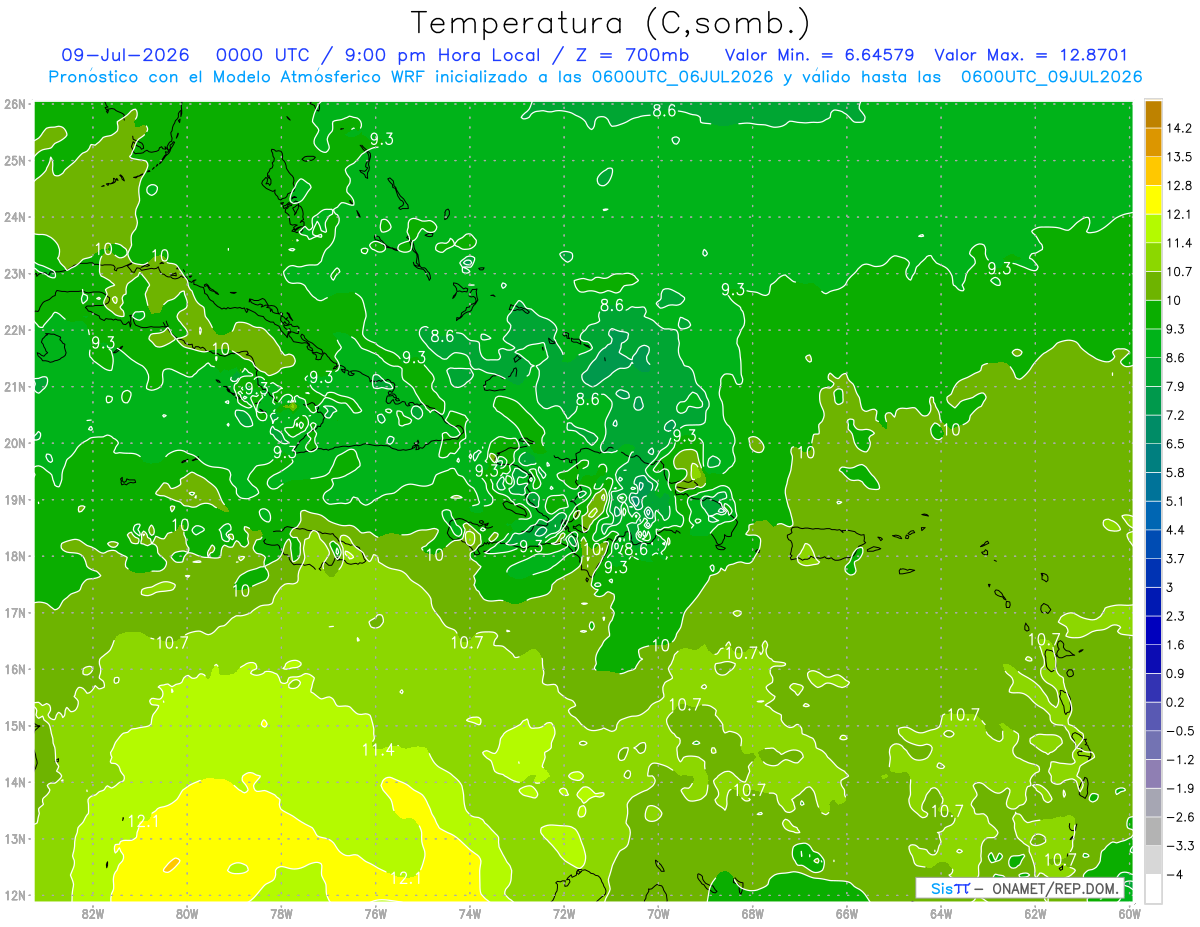Click the 0.2 label on the color scale
The height and width of the screenshot is (927, 1200).
(x=1176, y=702)
